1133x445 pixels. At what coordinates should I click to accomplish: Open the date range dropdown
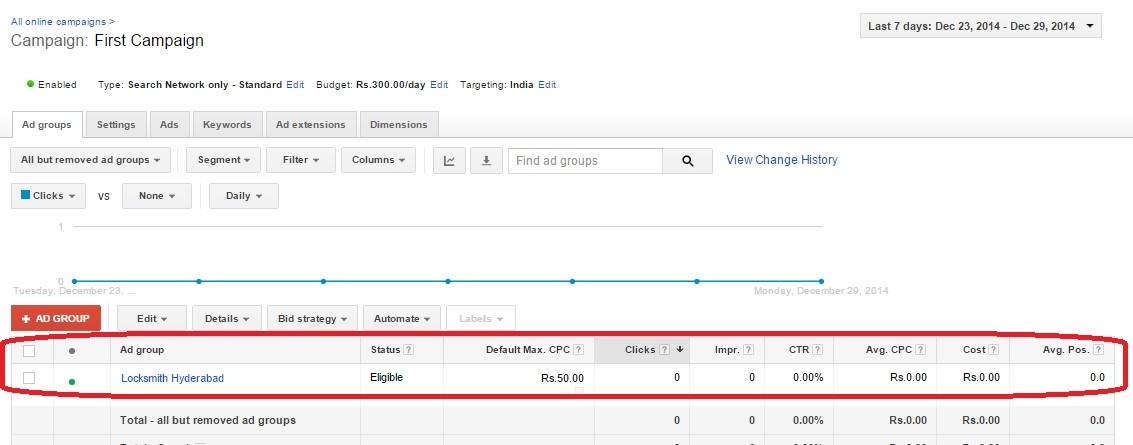980,26
